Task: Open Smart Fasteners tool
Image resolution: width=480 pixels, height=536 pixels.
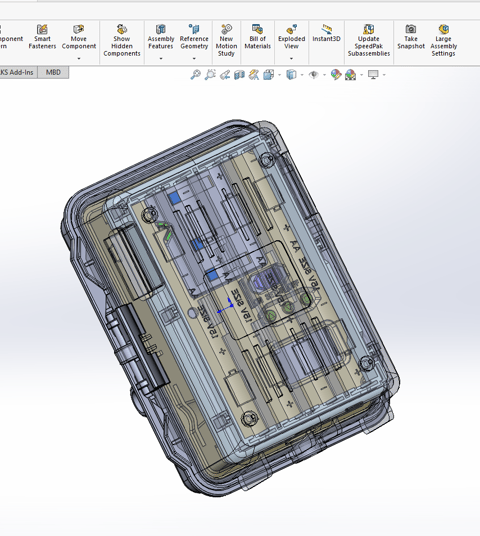Action: tap(42, 37)
